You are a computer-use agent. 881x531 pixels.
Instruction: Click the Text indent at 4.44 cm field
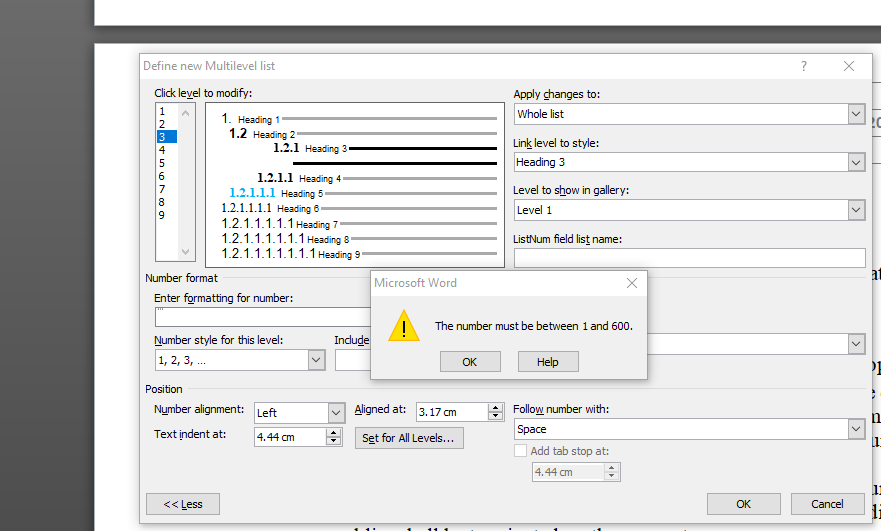click(290, 437)
